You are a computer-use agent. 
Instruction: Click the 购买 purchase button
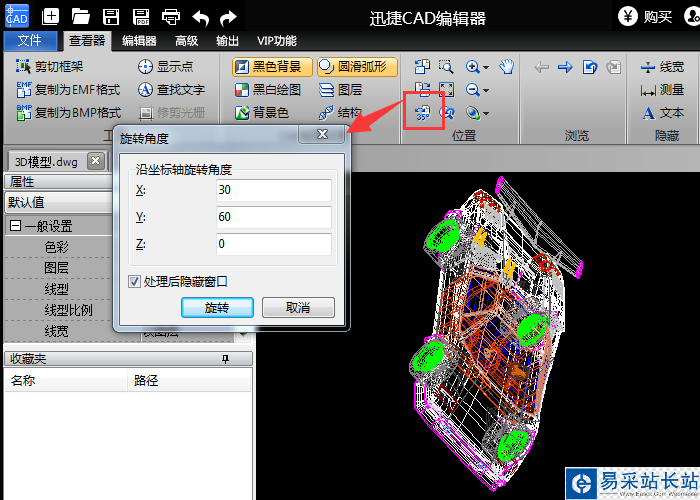click(x=645, y=17)
